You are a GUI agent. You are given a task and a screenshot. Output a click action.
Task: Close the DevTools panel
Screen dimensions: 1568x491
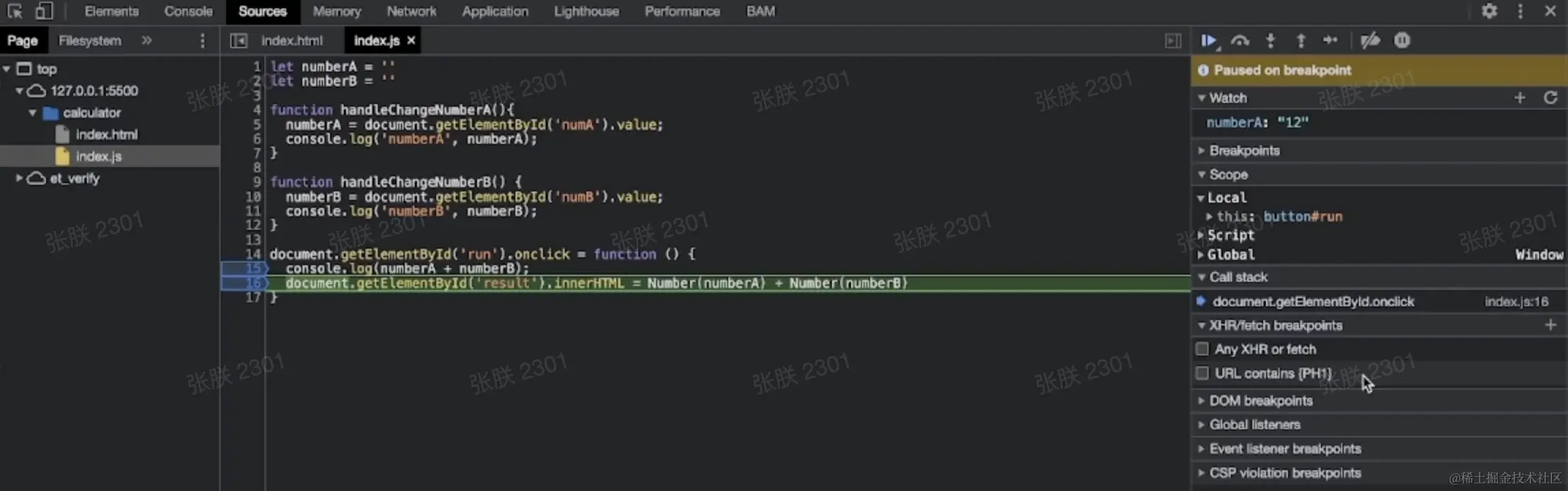click(1550, 11)
